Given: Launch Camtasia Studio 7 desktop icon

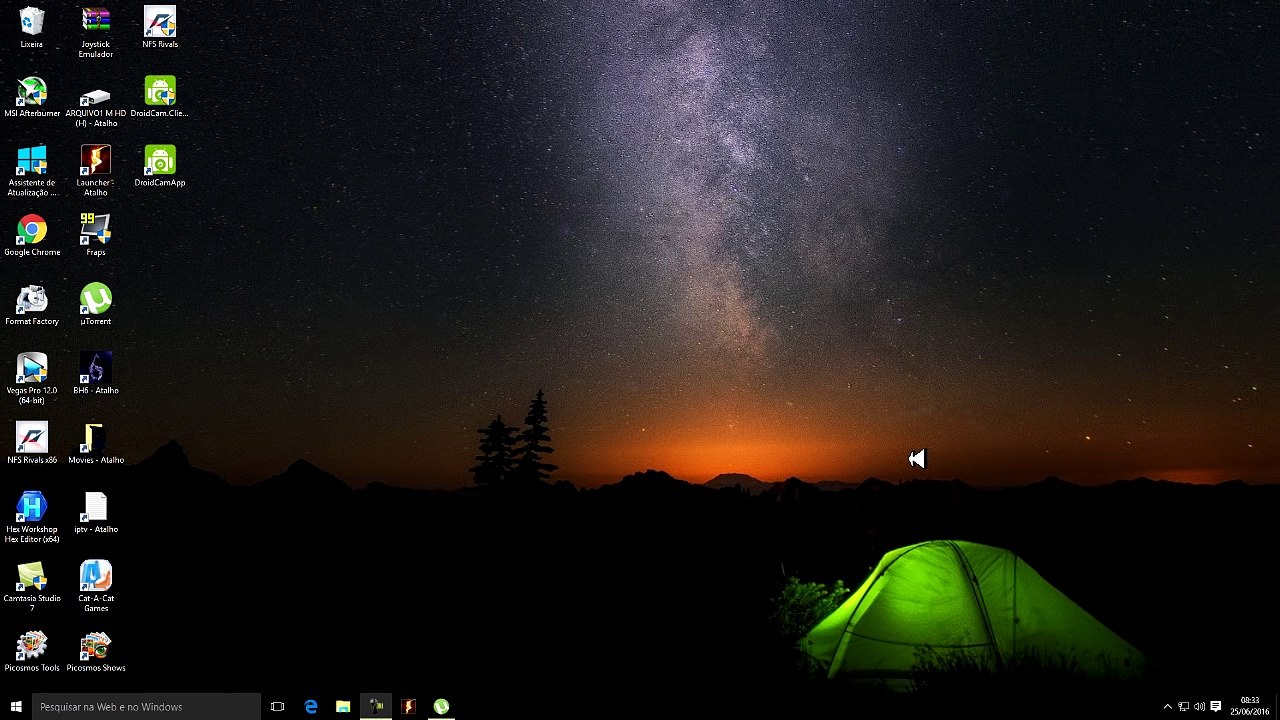Looking at the screenshot, I should (32, 586).
